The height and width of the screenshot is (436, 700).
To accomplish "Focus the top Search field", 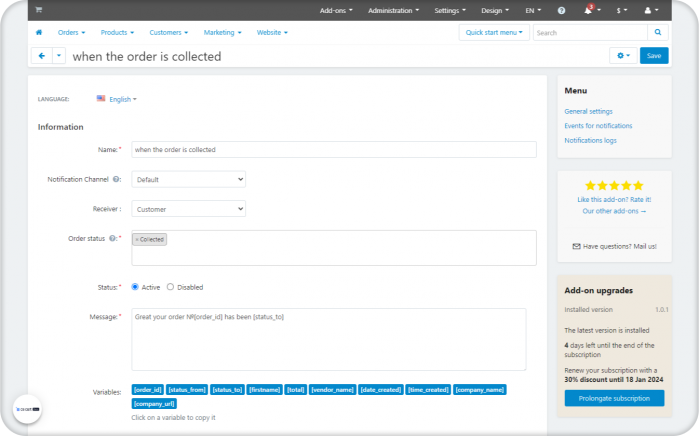I will pos(590,32).
